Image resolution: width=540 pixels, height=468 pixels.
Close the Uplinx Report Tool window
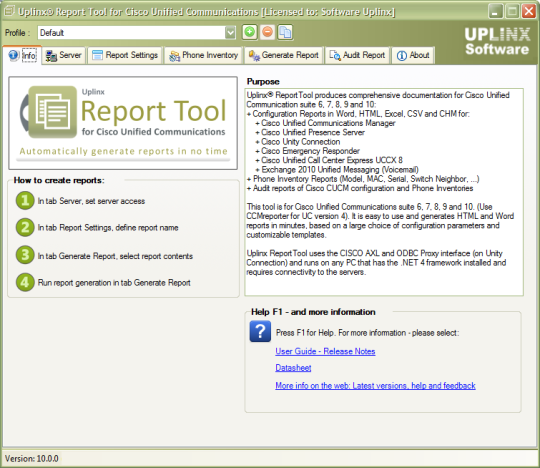(529, 11)
